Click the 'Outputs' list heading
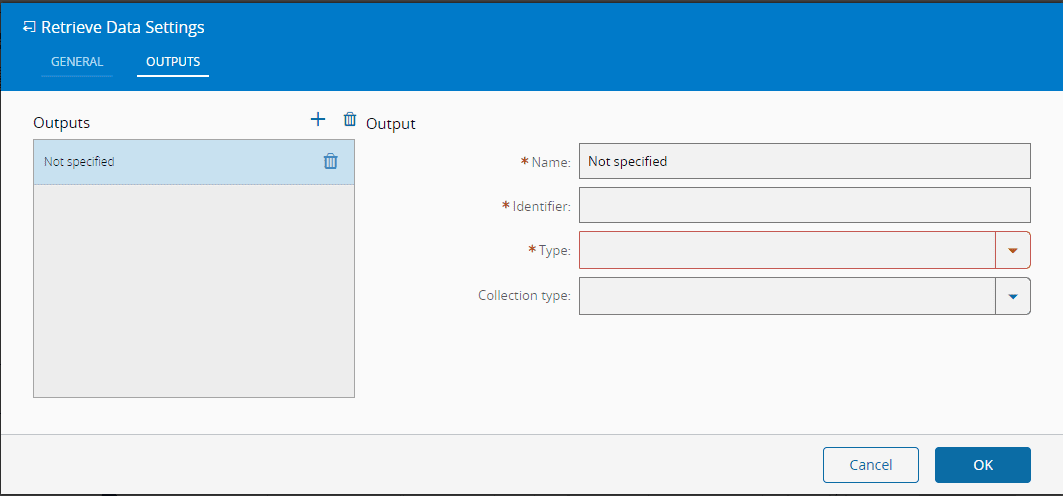The width and height of the screenshot is (1063, 496). pyautogui.click(x=62, y=123)
